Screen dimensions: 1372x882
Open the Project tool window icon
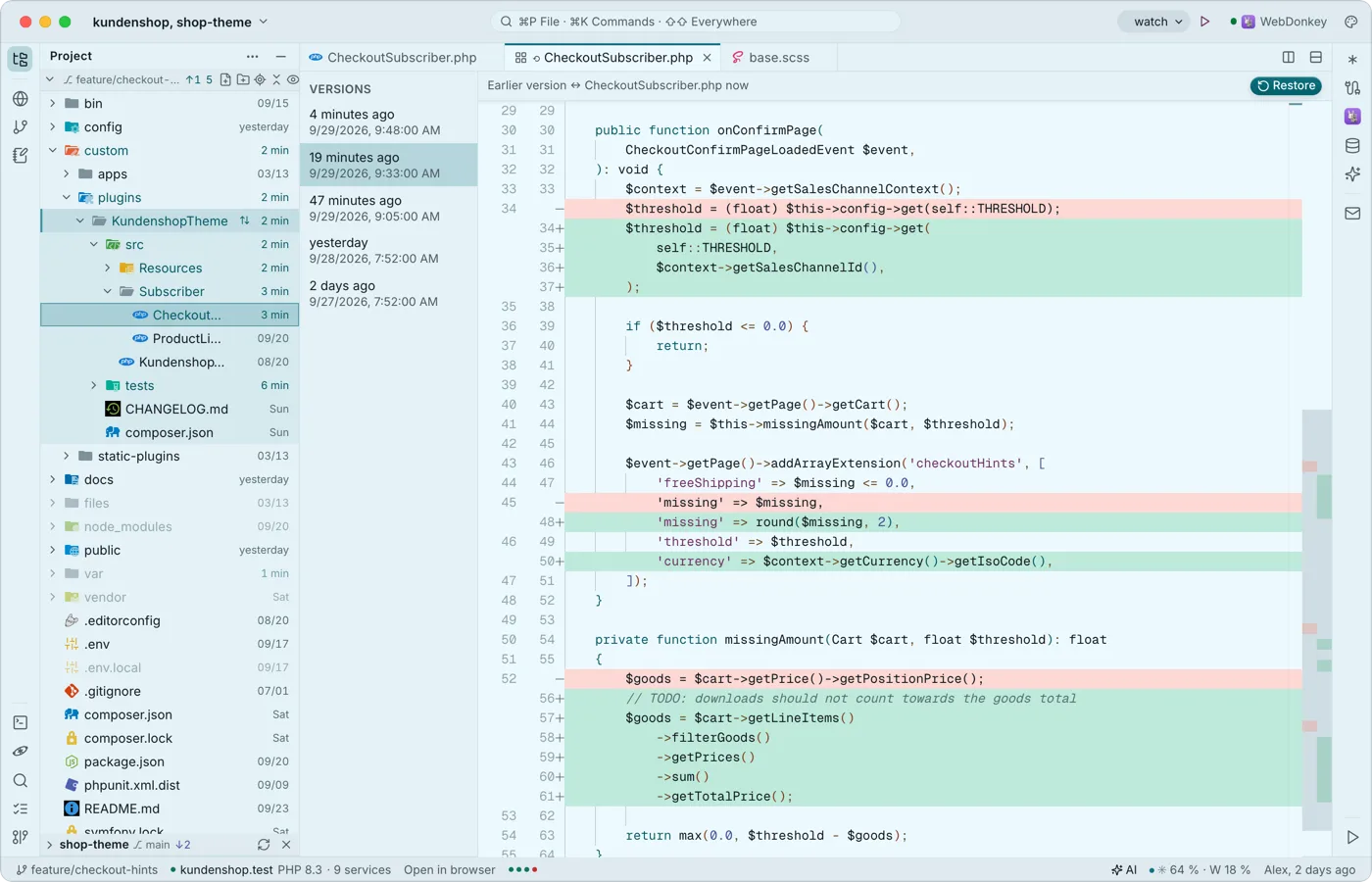(20, 59)
